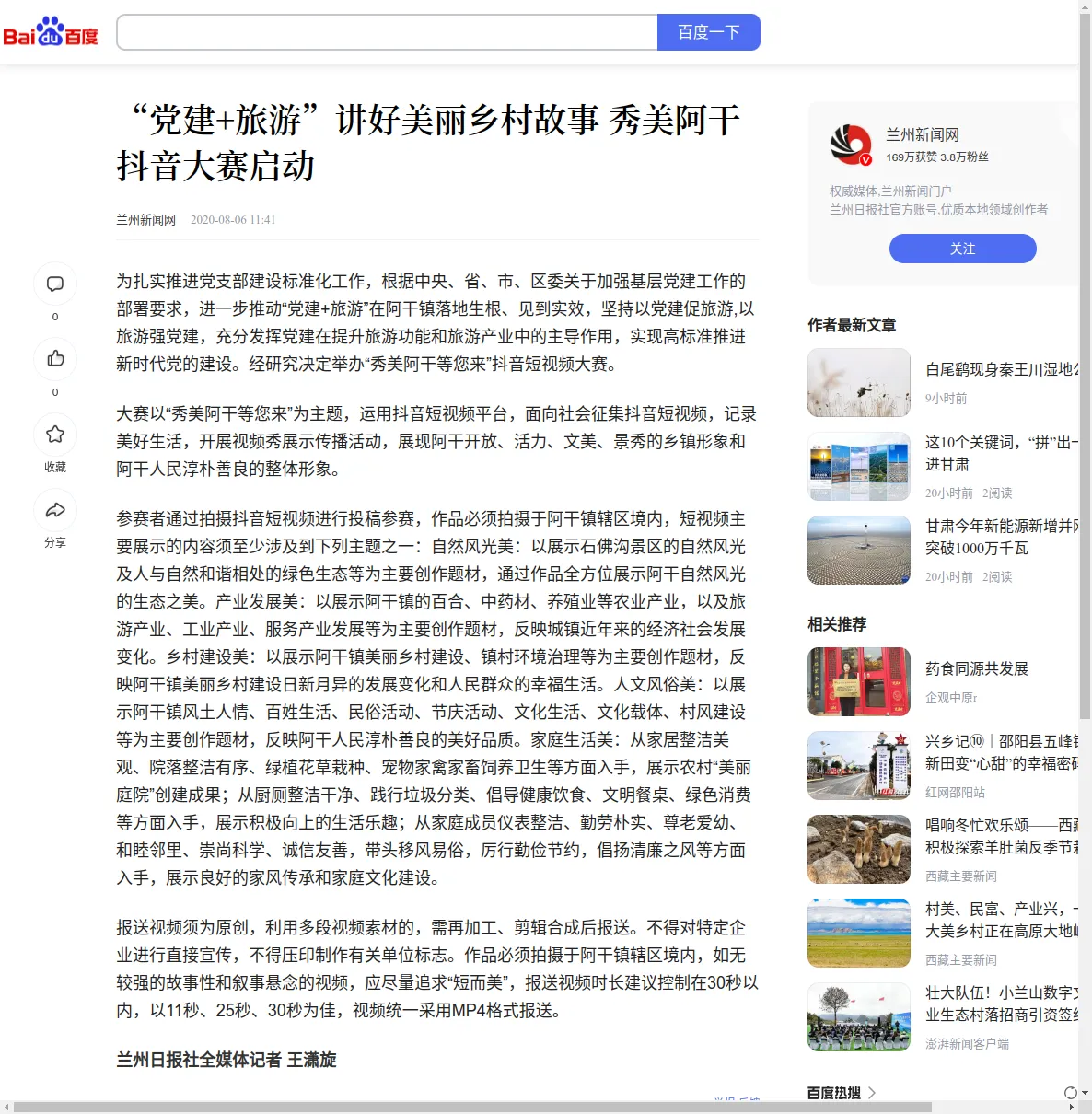
Task: Click the 百度热搜 heading
Action: click(834, 1093)
